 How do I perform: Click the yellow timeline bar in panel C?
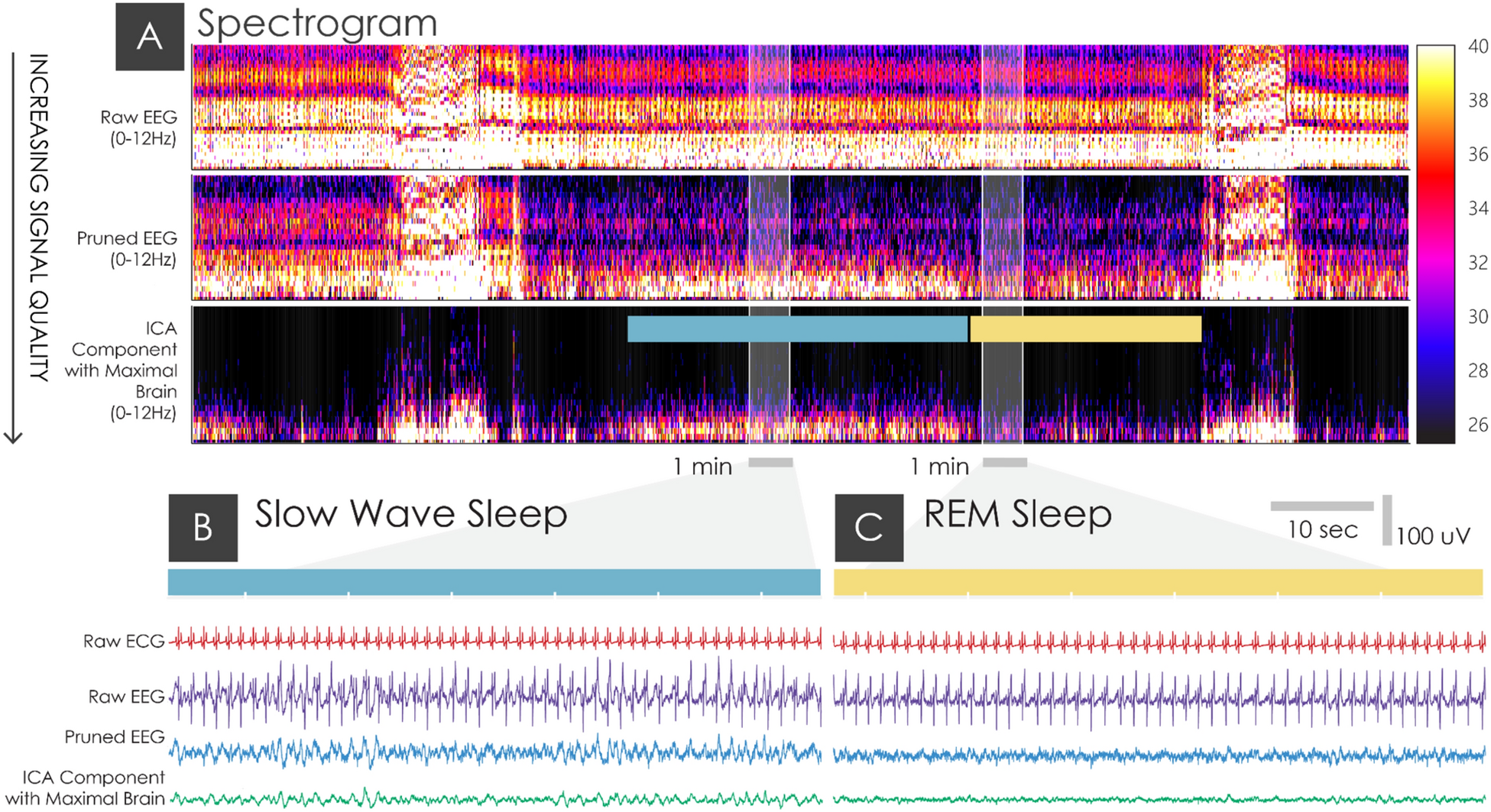(x=1159, y=582)
